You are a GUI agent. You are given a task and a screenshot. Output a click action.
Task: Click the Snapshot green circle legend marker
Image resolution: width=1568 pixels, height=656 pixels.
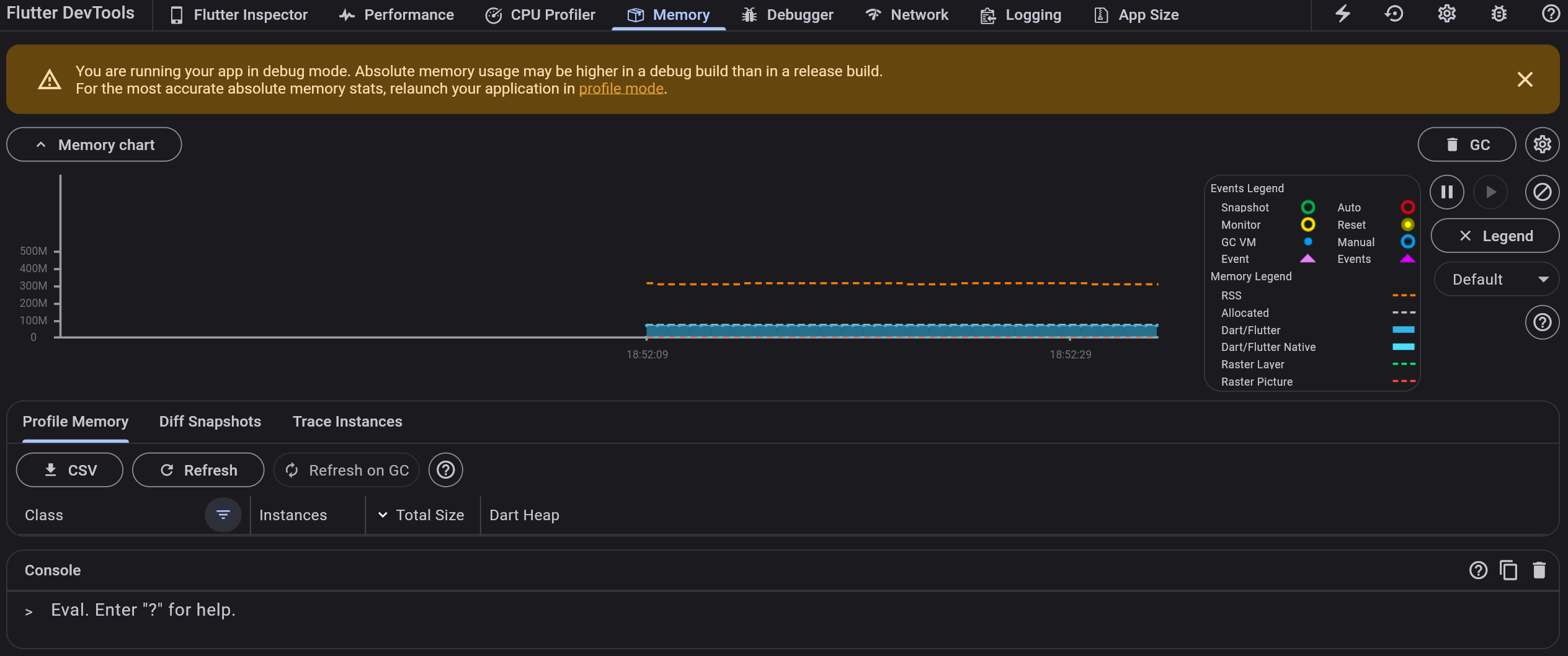pyautogui.click(x=1307, y=207)
